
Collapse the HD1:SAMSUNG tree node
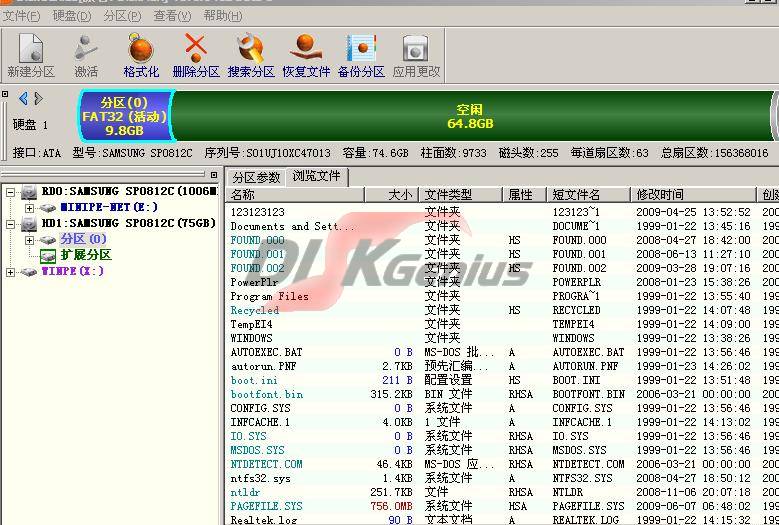tap(10, 224)
